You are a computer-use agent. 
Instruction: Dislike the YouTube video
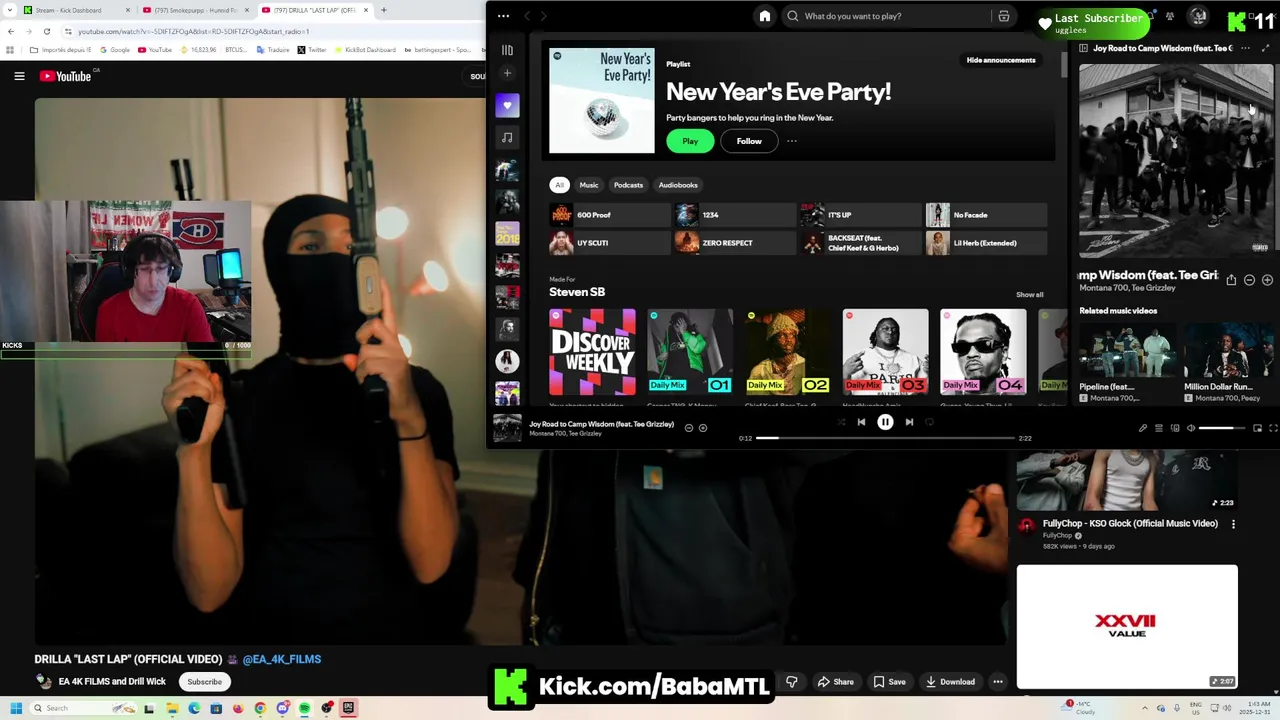(791, 682)
